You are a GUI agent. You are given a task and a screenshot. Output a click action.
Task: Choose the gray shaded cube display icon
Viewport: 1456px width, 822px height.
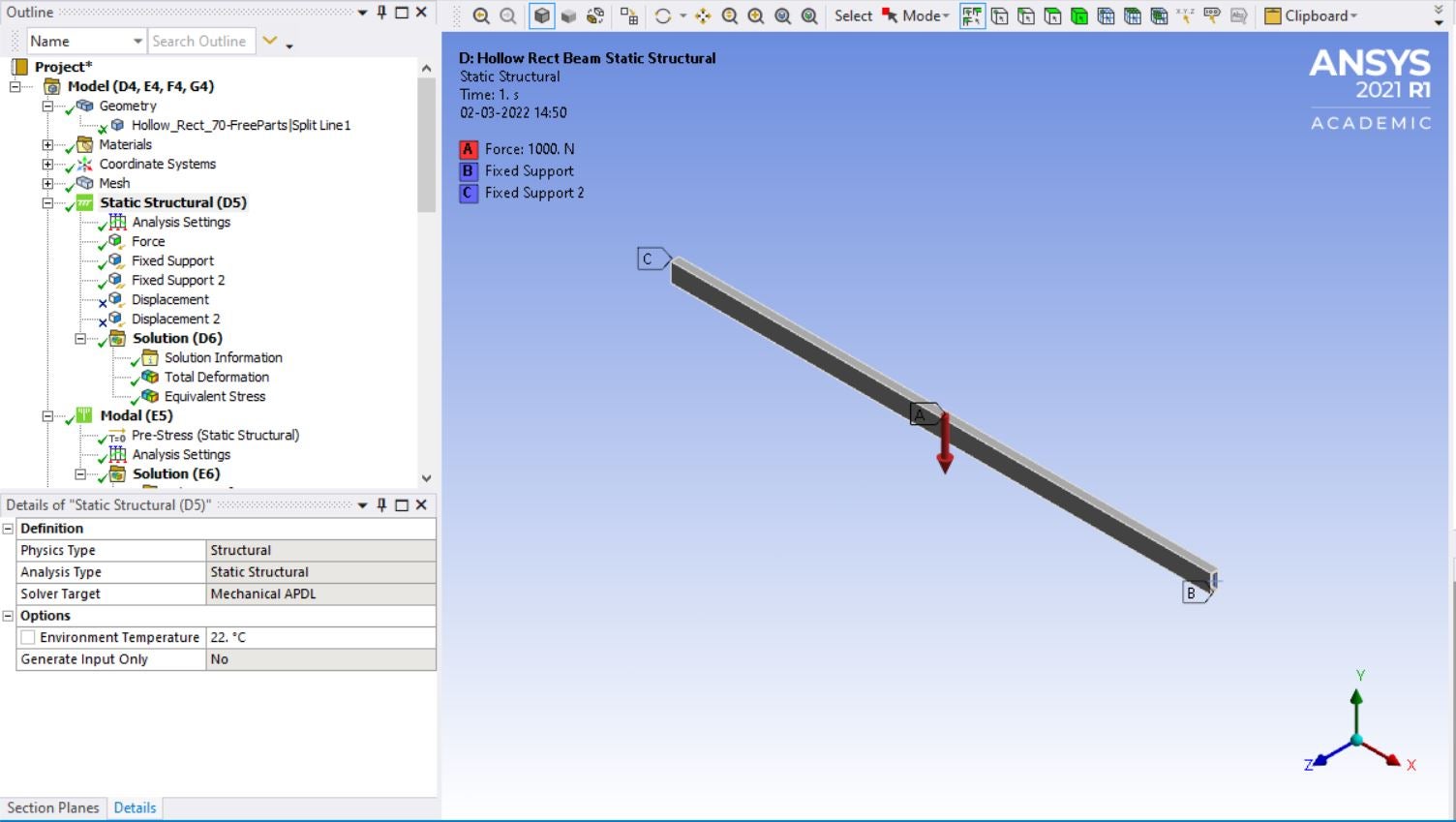569,15
